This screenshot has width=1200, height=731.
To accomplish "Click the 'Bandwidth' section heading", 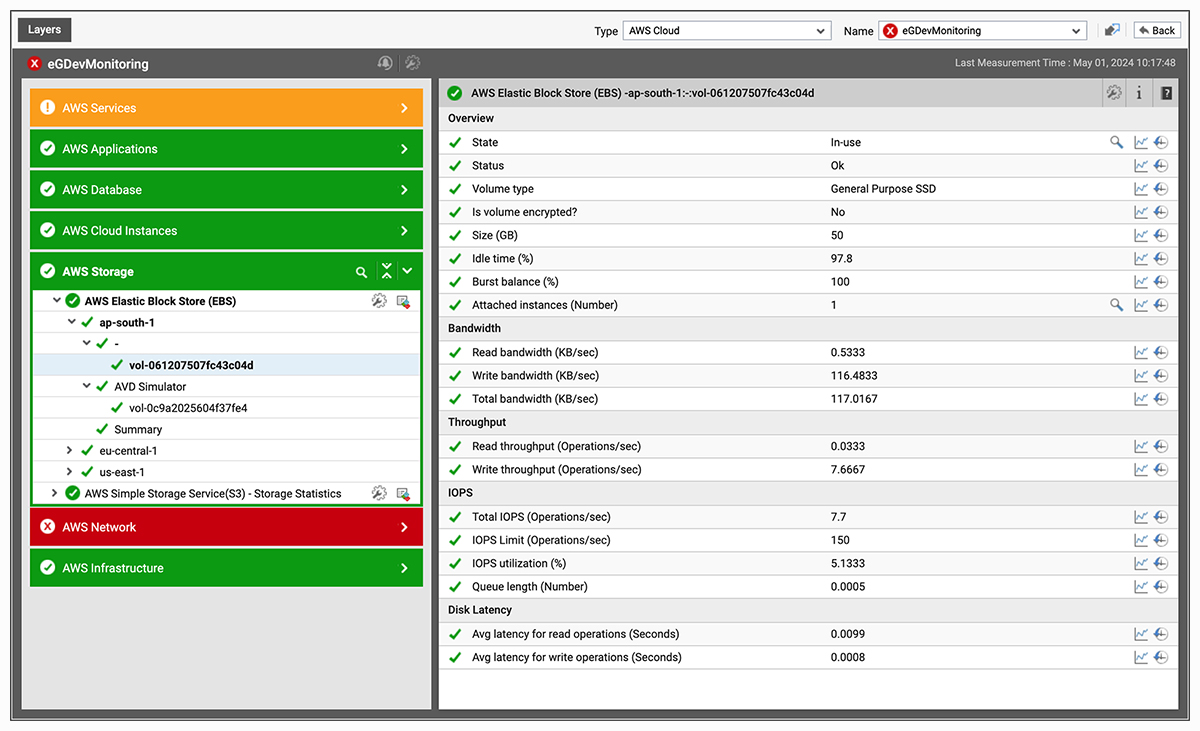I will [x=474, y=328].
